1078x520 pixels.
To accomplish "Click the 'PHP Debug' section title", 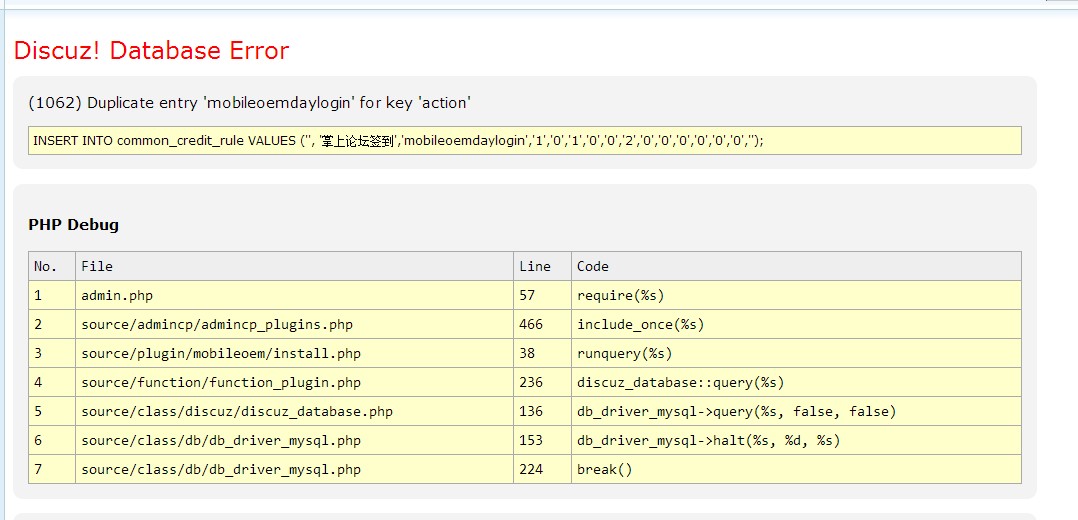I will (74, 225).
